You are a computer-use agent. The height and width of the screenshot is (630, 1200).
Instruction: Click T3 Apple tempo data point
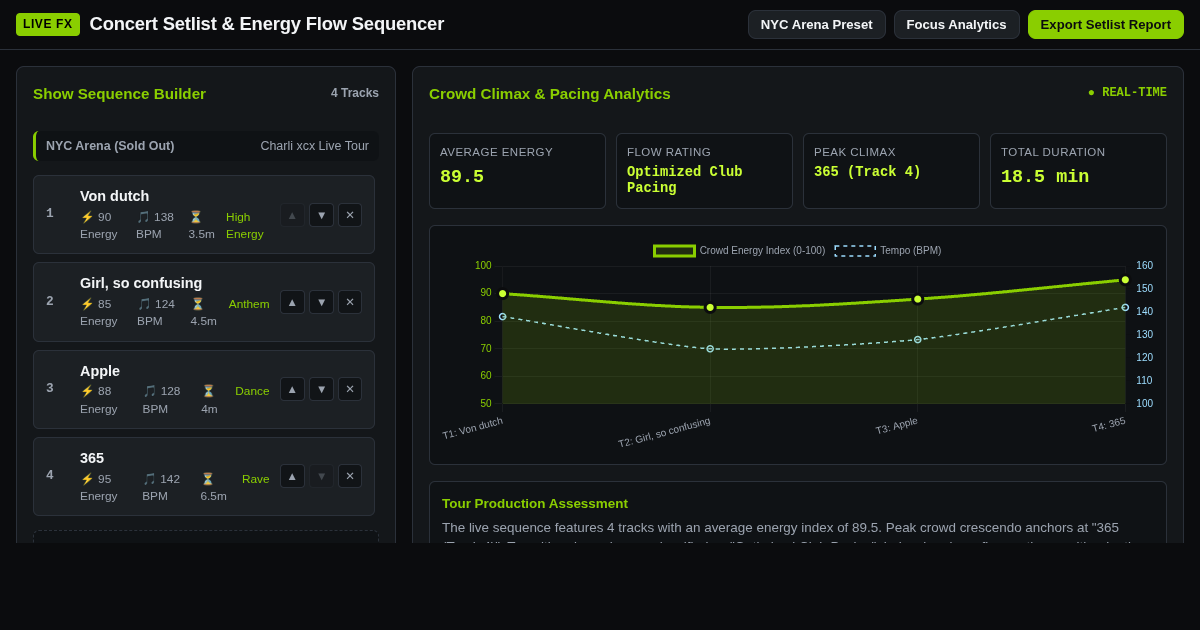click(918, 340)
